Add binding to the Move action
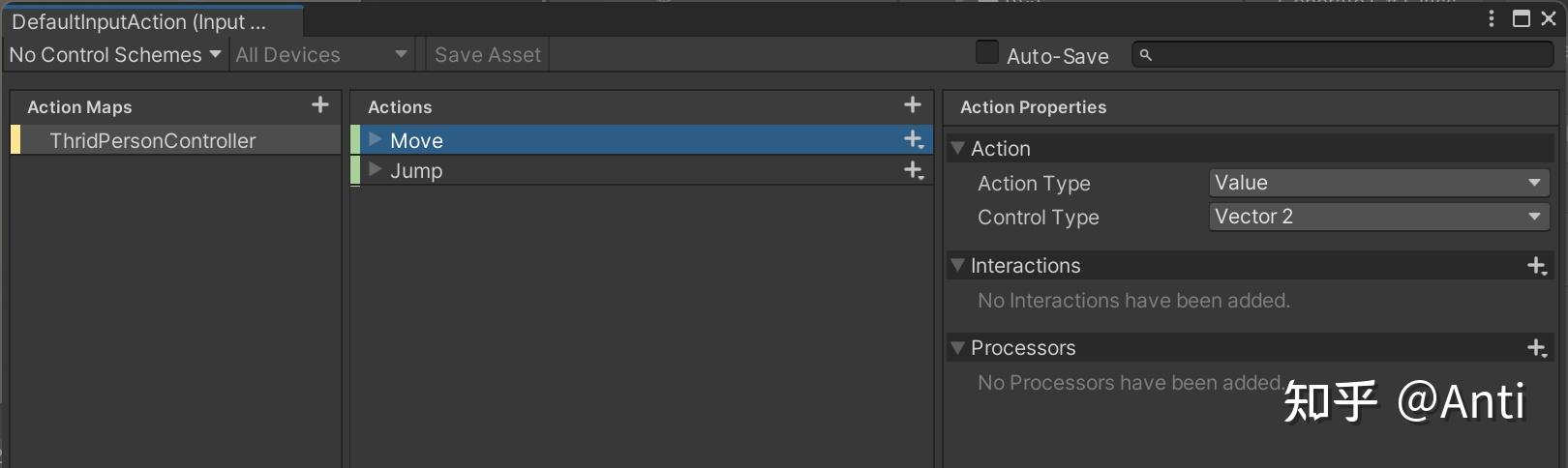The height and width of the screenshot is (468, 1568). (x=913, y=140)
